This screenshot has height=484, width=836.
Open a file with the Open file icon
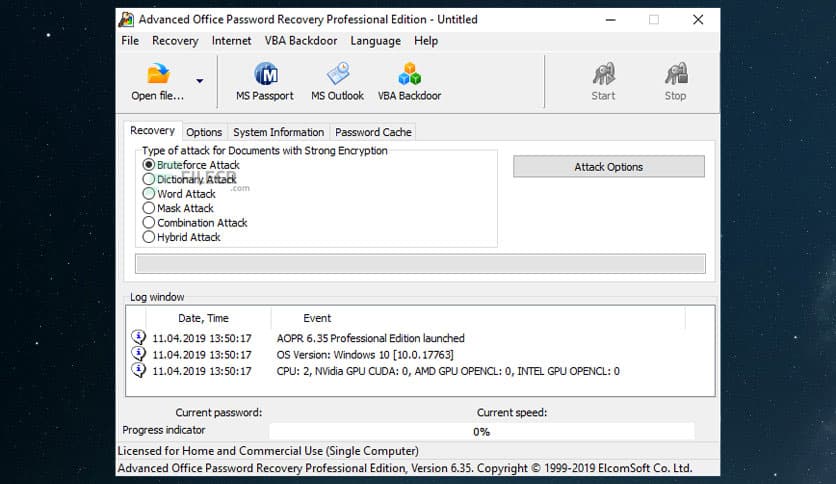coord(158,74)
